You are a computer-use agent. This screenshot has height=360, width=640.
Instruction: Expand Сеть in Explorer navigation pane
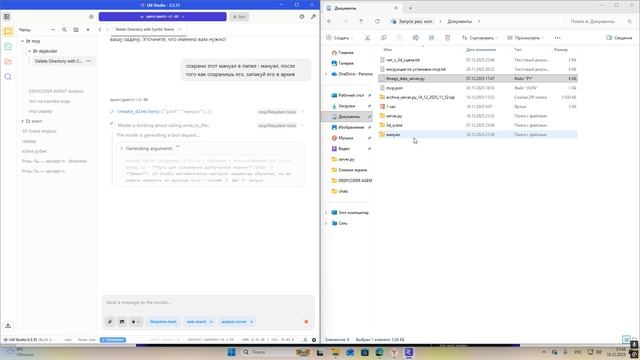coord(326,223)
